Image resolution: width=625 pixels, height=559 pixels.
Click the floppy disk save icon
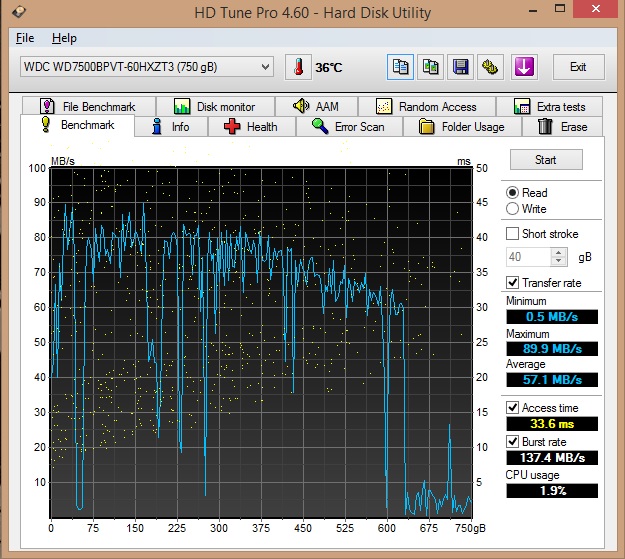pyautogui.click(x=461, y=67)
